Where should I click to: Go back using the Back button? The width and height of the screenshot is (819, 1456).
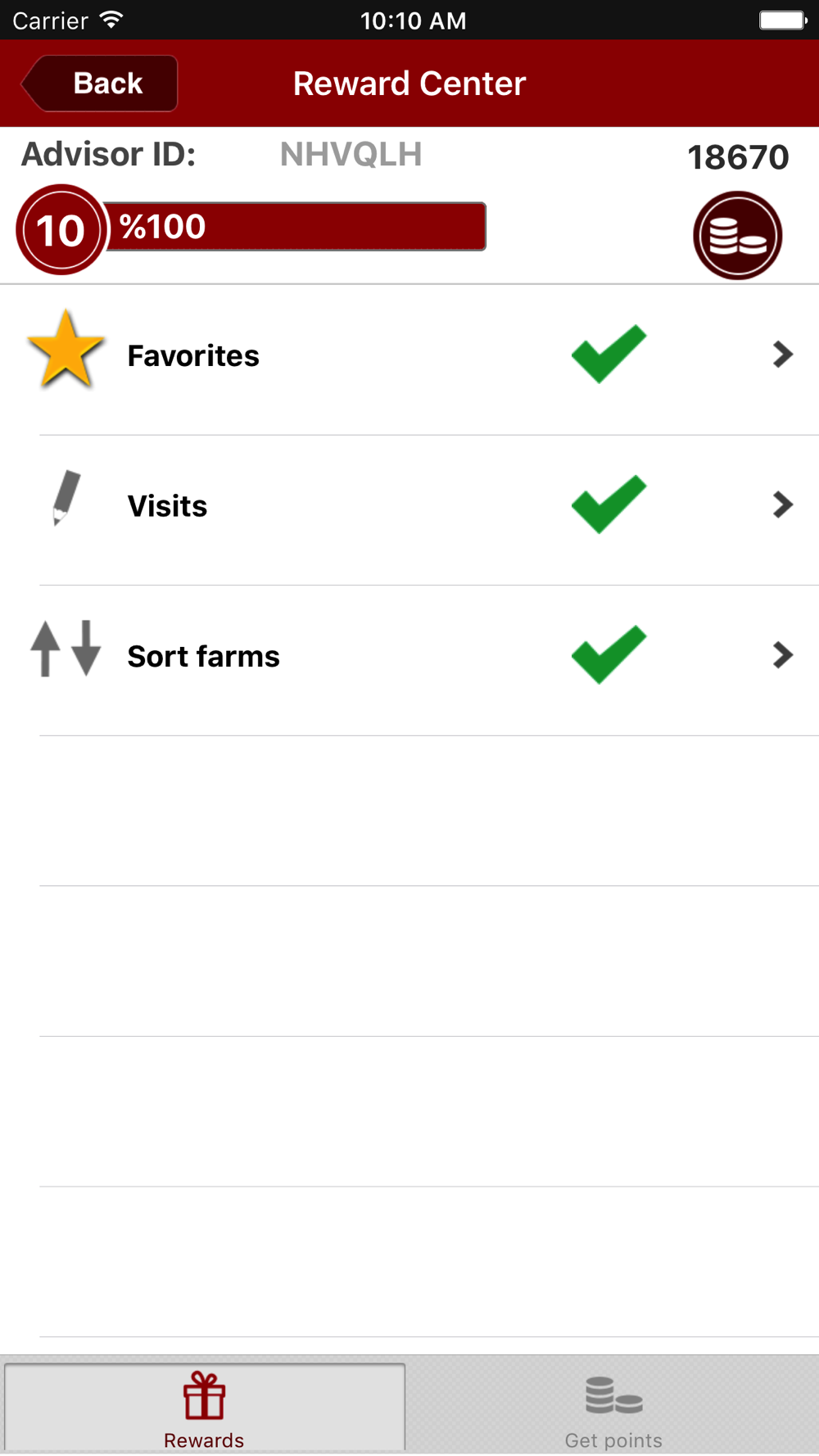pyautogui.click(x=99, y=83)
